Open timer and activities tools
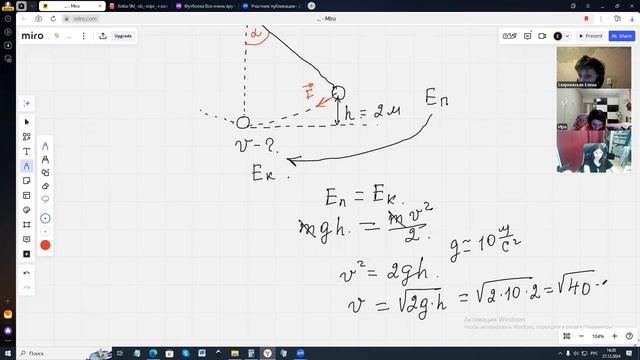 (x=509, y=36)
